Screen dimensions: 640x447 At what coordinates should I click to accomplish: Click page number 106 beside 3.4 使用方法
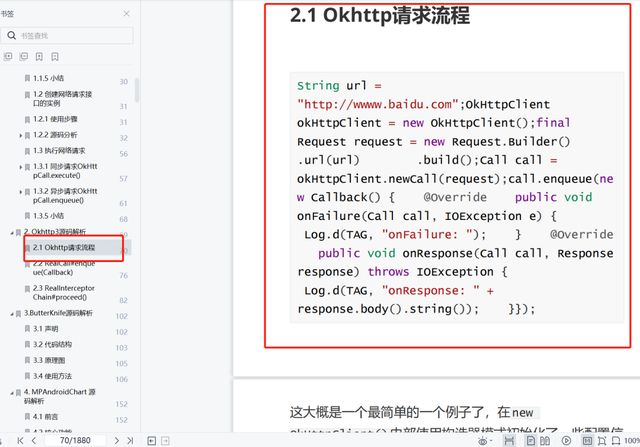point(122,380)
